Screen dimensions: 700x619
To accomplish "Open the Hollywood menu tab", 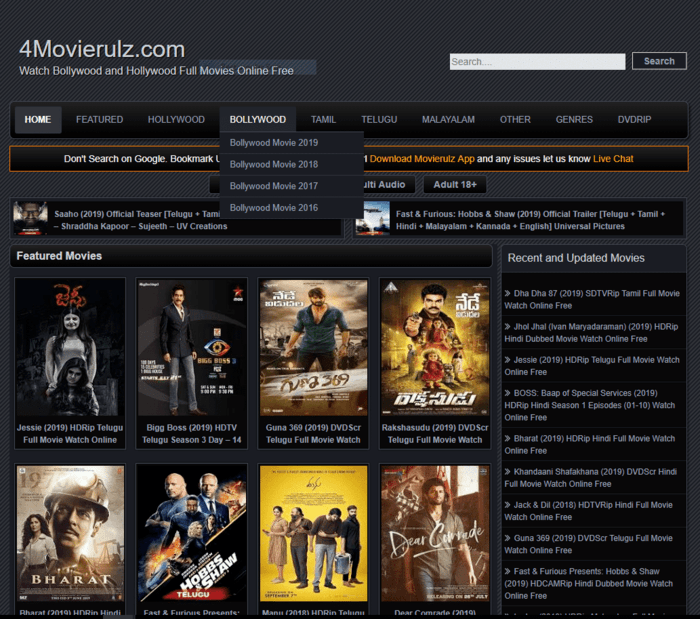I will pyautogui.click(x=176, y=120).
